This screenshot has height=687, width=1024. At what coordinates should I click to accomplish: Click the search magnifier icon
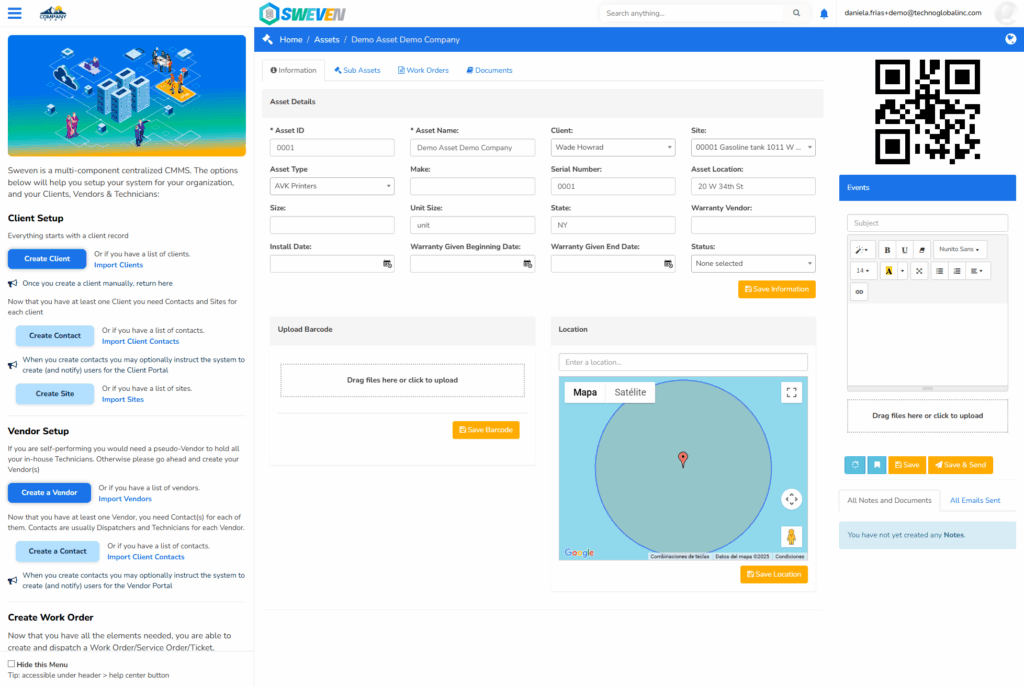coord(796,13)
